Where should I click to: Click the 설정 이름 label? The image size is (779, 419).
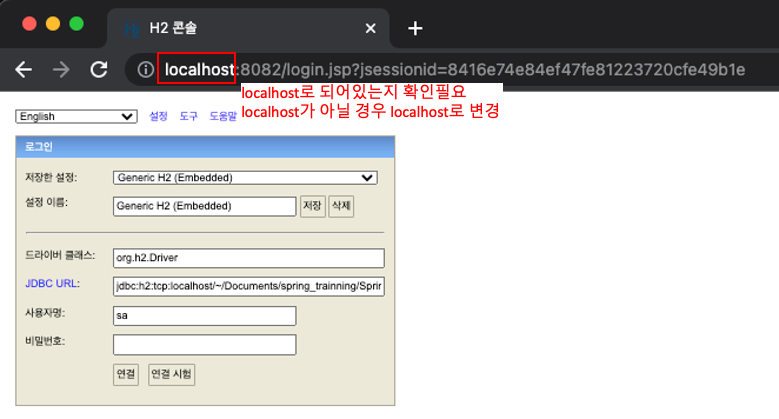click(x=47, y=202)
